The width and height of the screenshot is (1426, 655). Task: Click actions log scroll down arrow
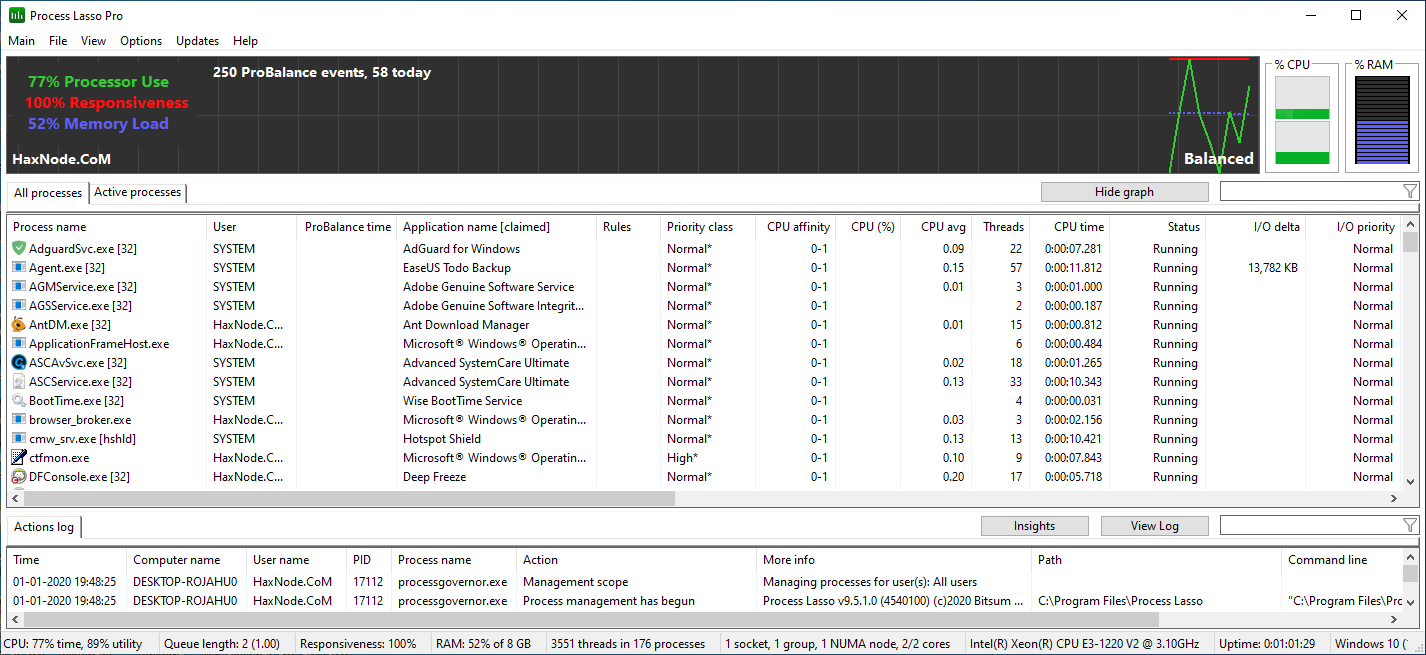tap(1410, 602)
